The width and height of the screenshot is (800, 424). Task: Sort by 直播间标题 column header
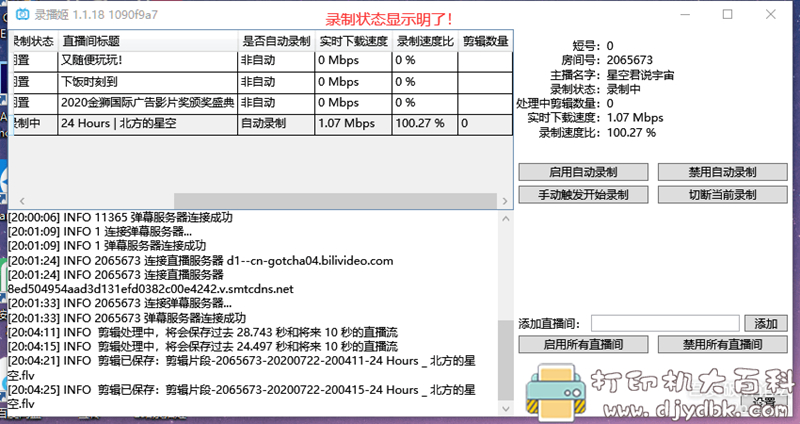pos(148,41)
